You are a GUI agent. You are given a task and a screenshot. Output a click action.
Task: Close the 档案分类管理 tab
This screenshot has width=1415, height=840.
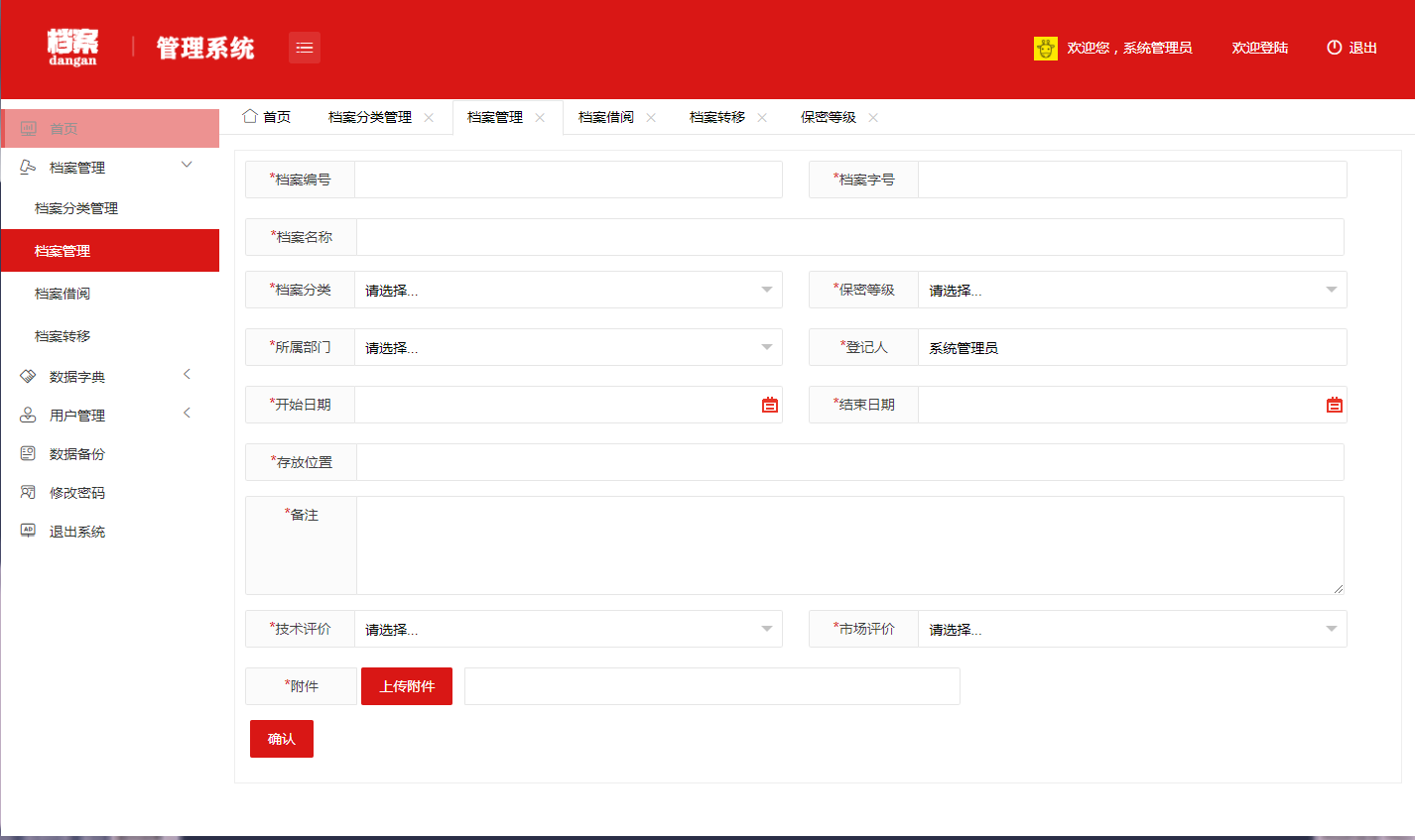tap(429, 118)
